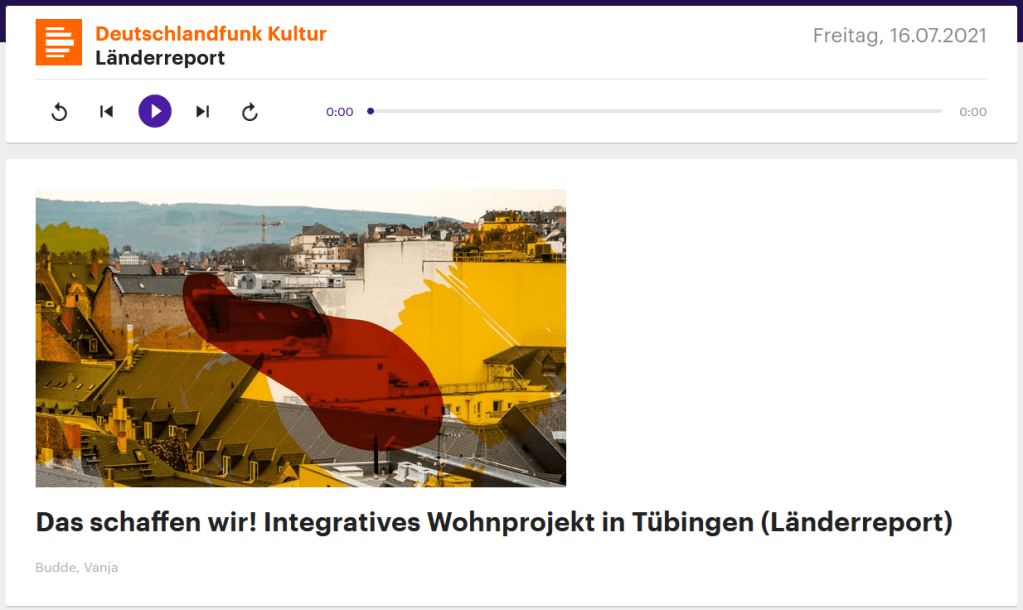This screenshot has height=610, width=1023.
Task: Select the Länderreport program name in header
Action: (160, 58)
